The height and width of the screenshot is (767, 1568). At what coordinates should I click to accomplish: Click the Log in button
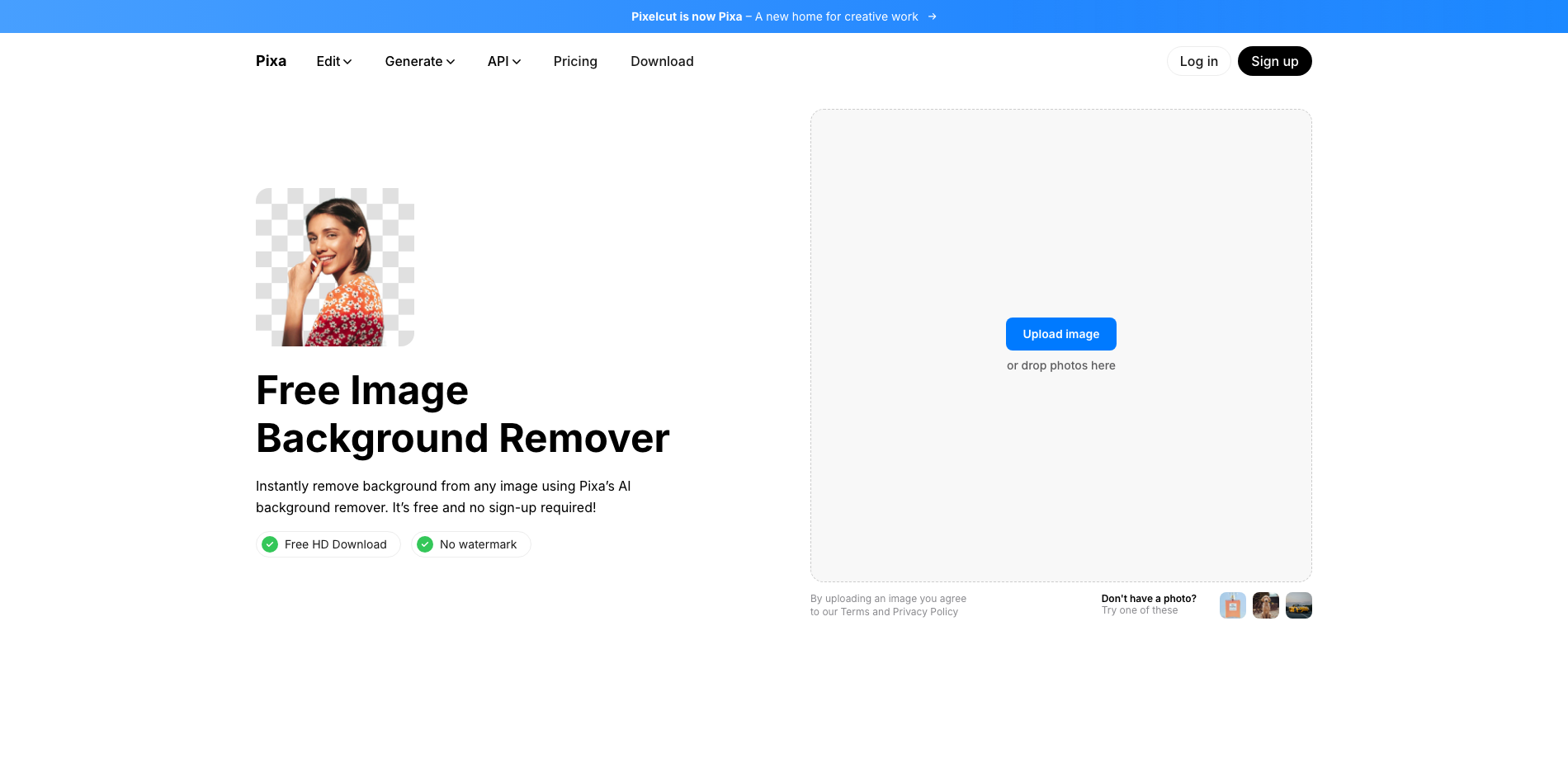tap(1198, 61)
